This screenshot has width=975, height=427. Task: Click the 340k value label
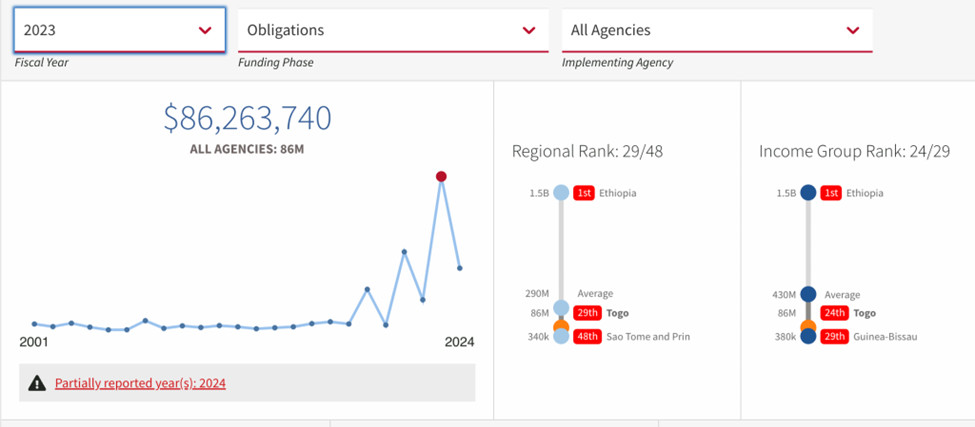(x=538, y=336)
